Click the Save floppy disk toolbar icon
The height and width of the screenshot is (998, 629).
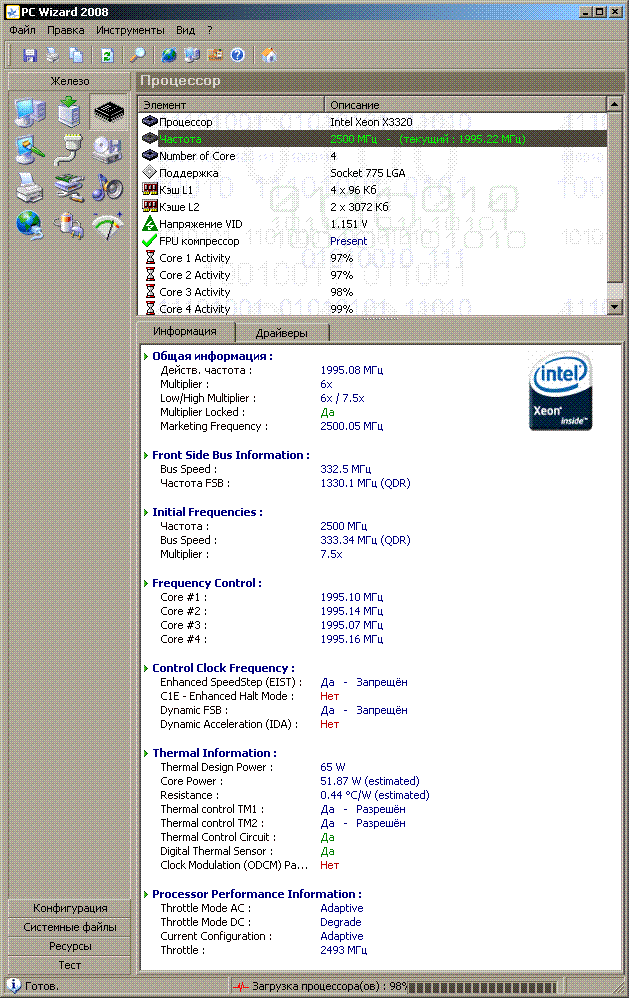tap(30, 55)
